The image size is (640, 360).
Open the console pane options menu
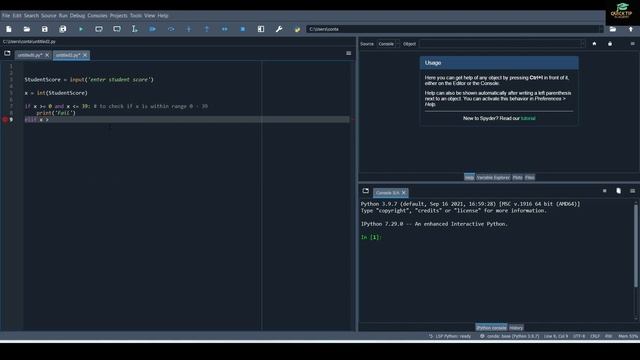click(x=632, y=191)
